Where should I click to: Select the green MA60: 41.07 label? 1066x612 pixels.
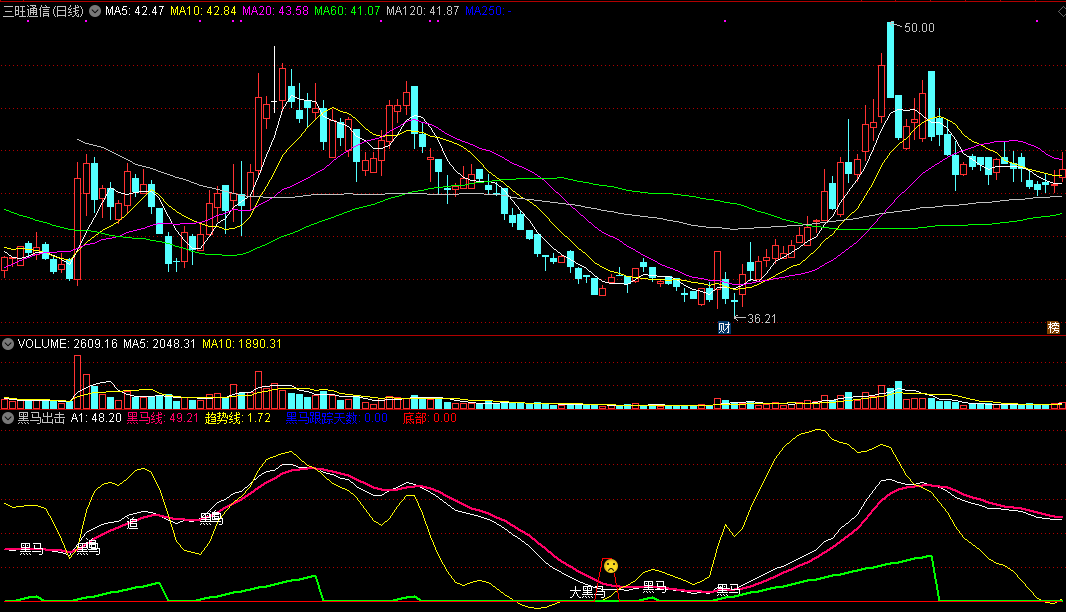point(347,11)
